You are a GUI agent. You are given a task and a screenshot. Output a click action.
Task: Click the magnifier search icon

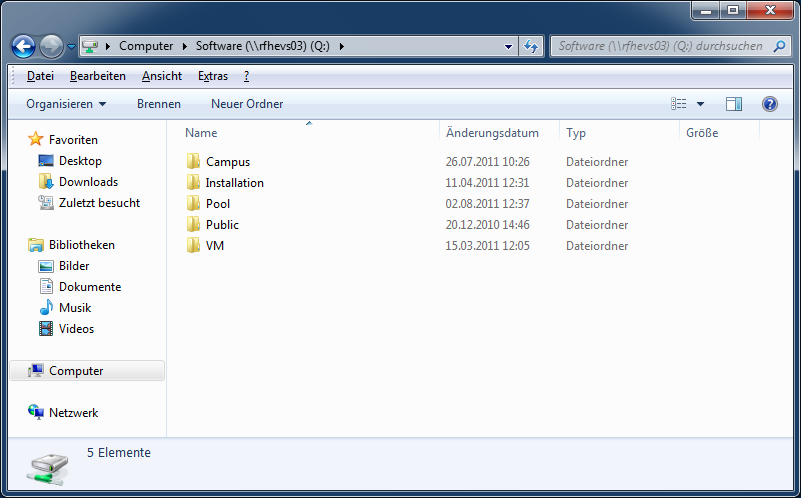click(779, 46)
